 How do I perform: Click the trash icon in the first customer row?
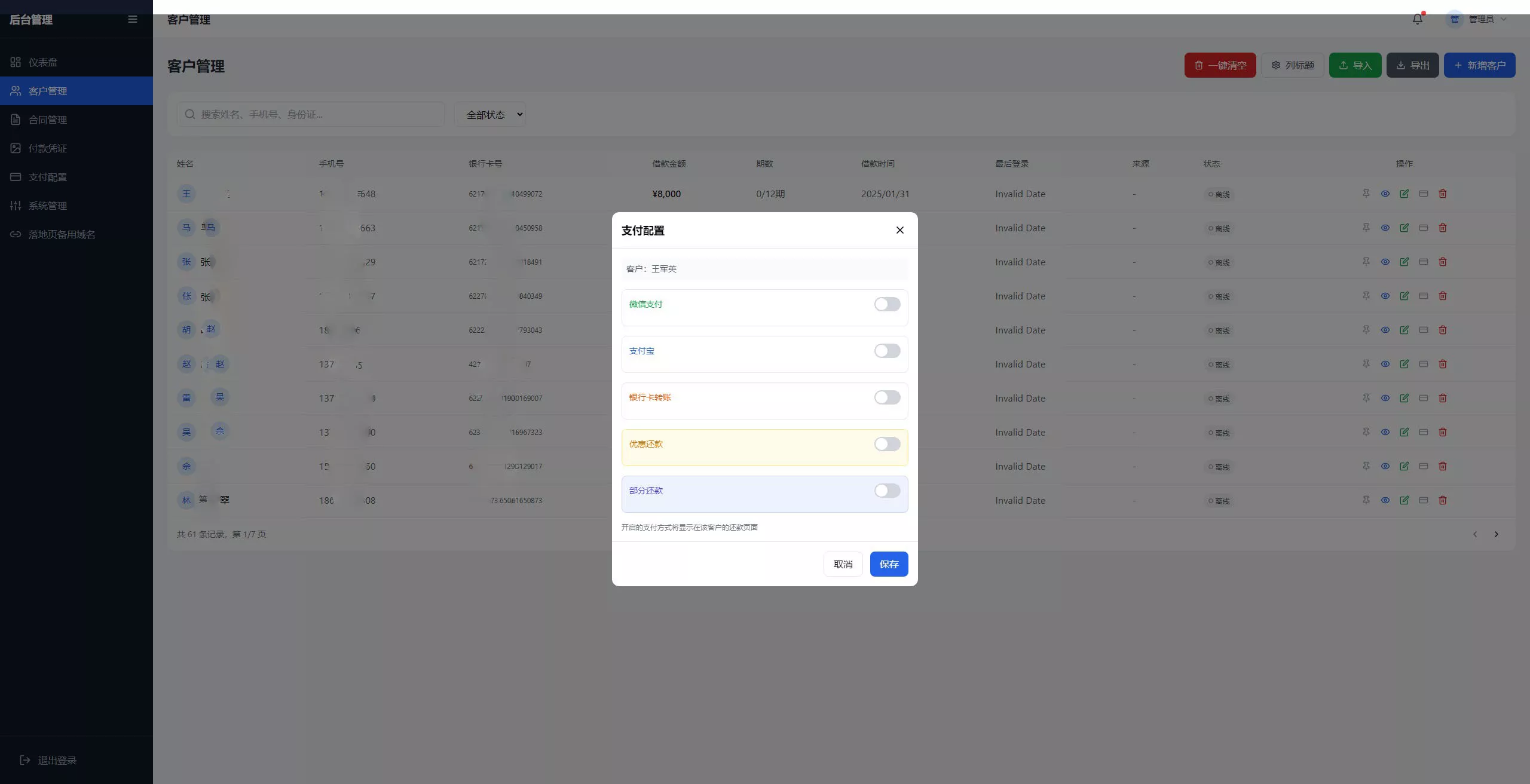click(1442, 194)
